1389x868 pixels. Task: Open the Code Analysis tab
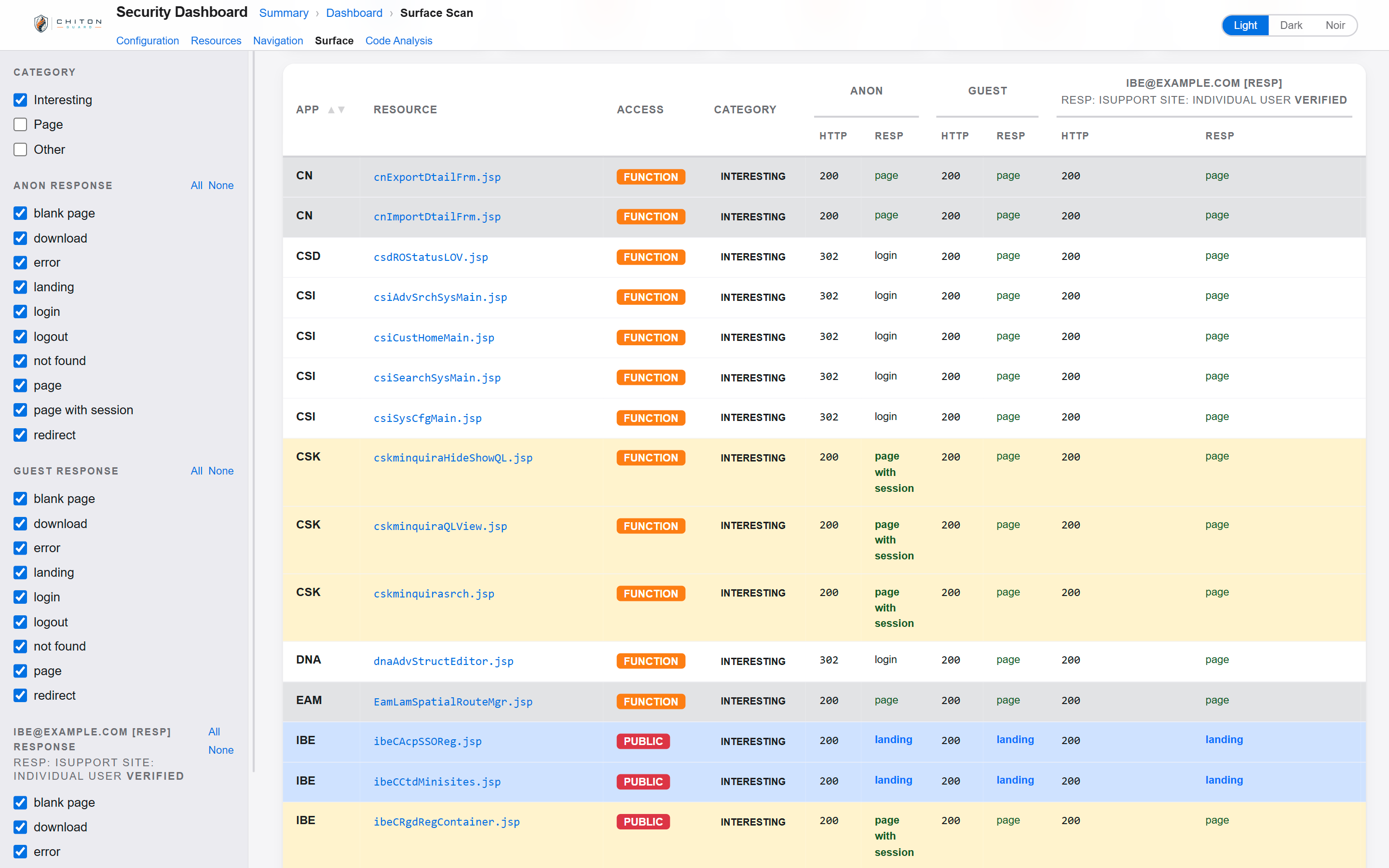399,41
